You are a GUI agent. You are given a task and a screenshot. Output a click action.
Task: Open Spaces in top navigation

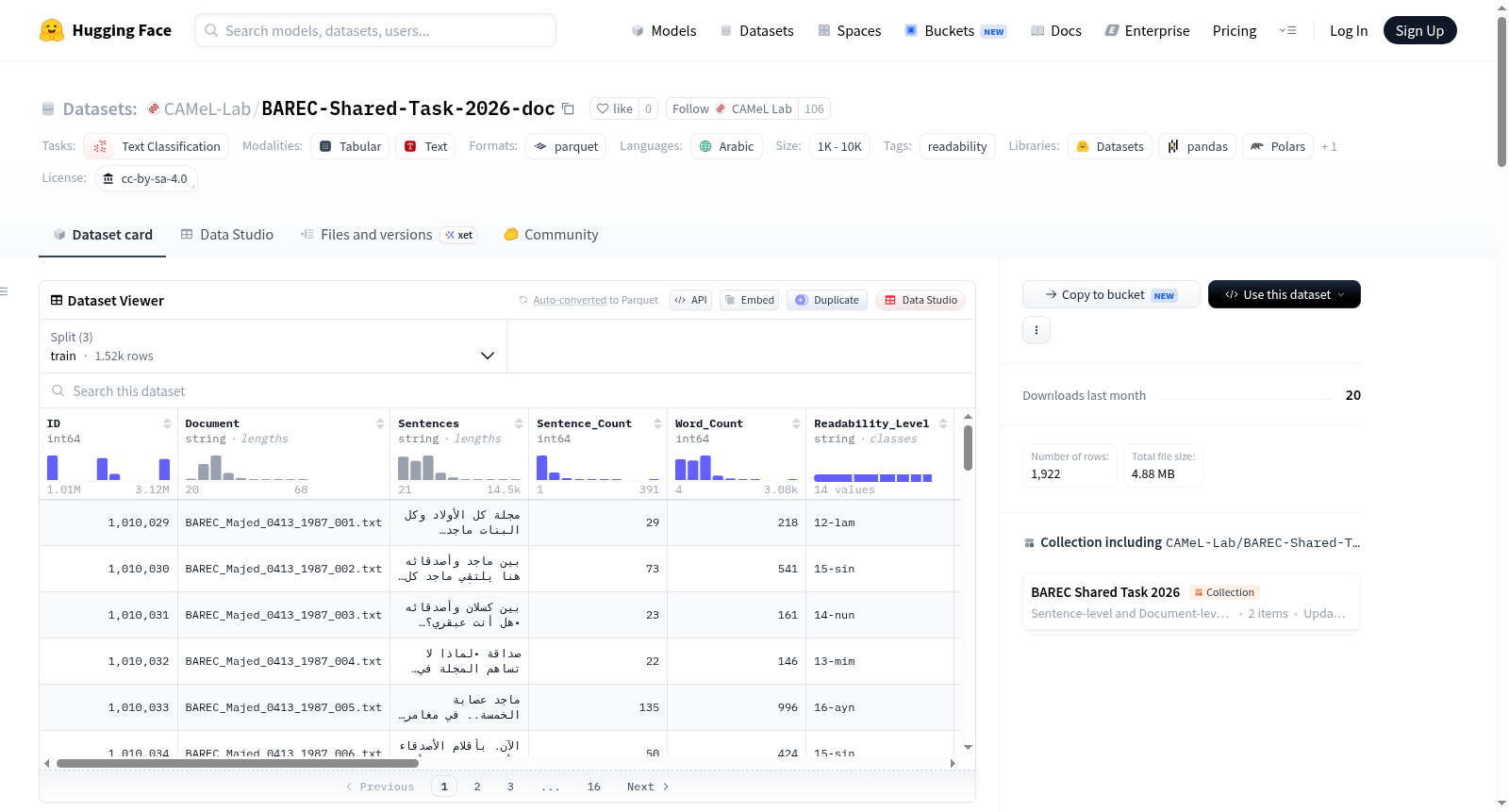click(849, 30)
